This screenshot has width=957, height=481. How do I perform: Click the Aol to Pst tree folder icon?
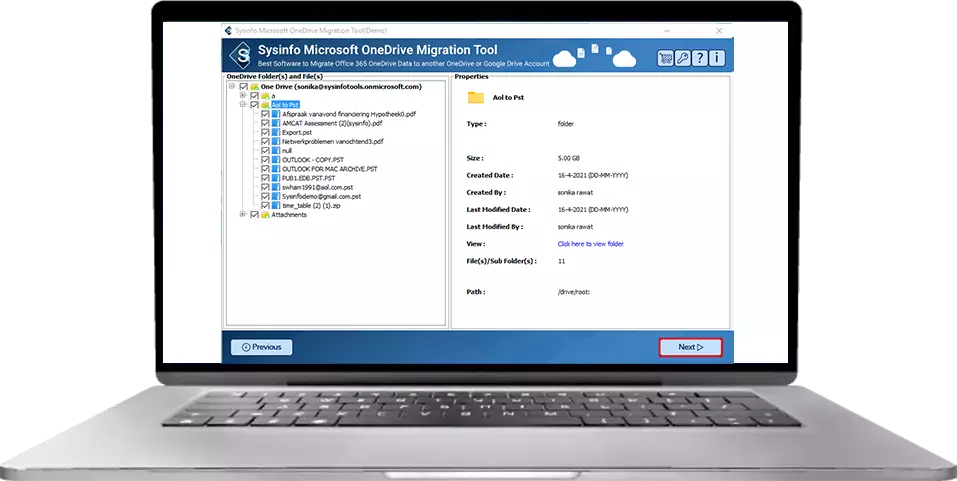coord(265,105)
